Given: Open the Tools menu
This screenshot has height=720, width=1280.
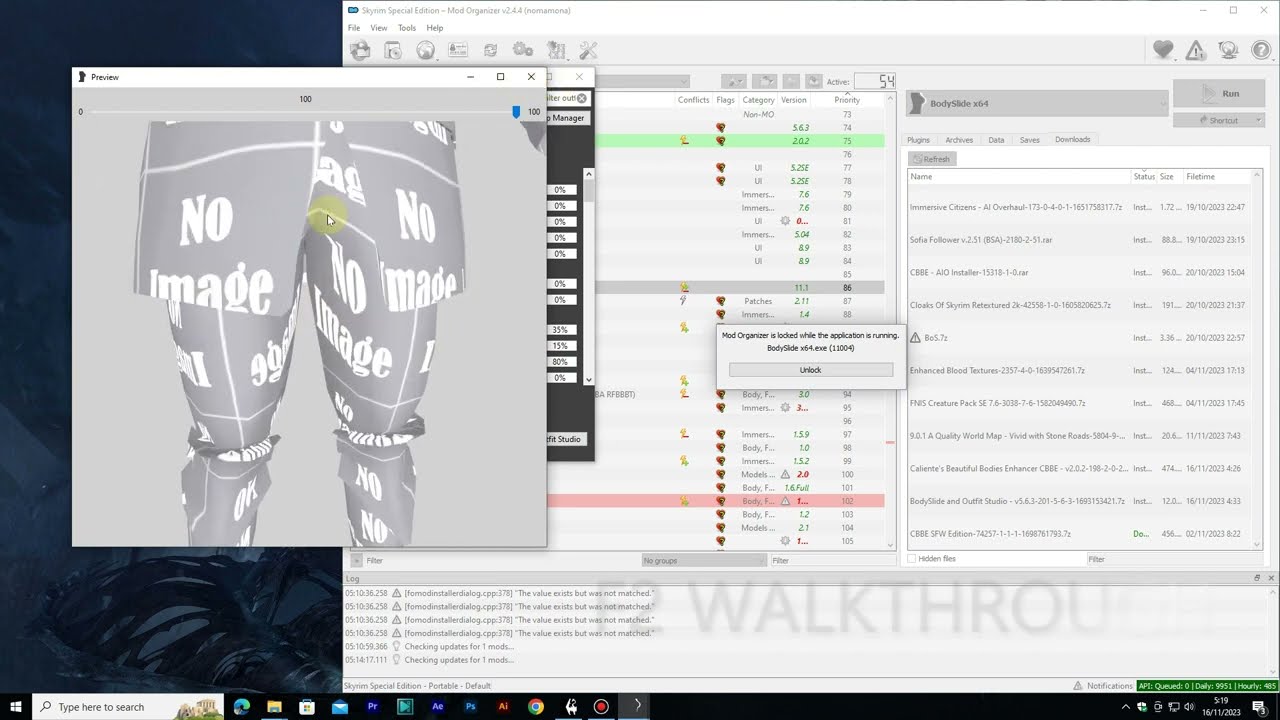Looking at the screenshot, I should coord(407,28).
